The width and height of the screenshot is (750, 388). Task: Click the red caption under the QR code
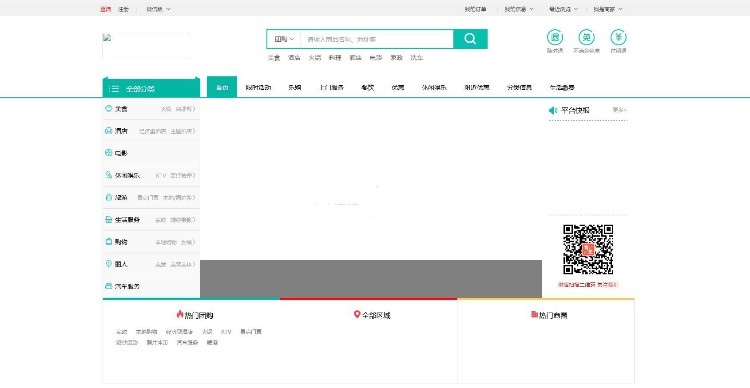(x=588, y=285)
